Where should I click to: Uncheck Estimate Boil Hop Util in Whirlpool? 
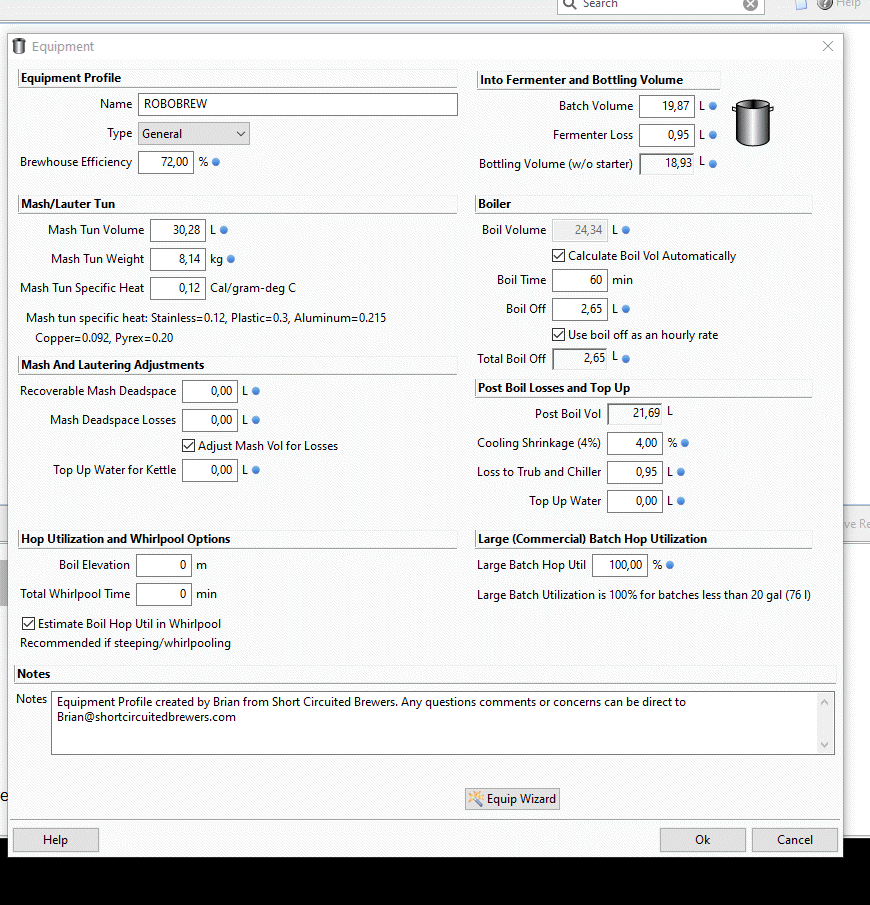coord(28,624)
